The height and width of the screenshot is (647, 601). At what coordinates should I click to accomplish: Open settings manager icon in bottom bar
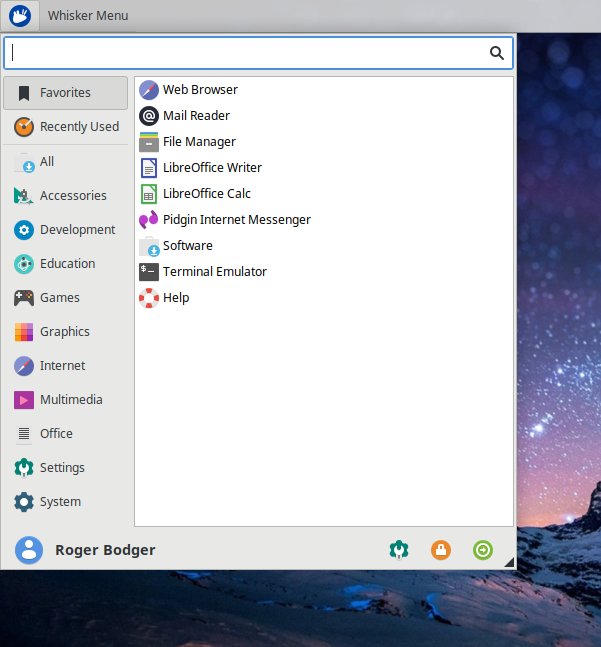399,550
